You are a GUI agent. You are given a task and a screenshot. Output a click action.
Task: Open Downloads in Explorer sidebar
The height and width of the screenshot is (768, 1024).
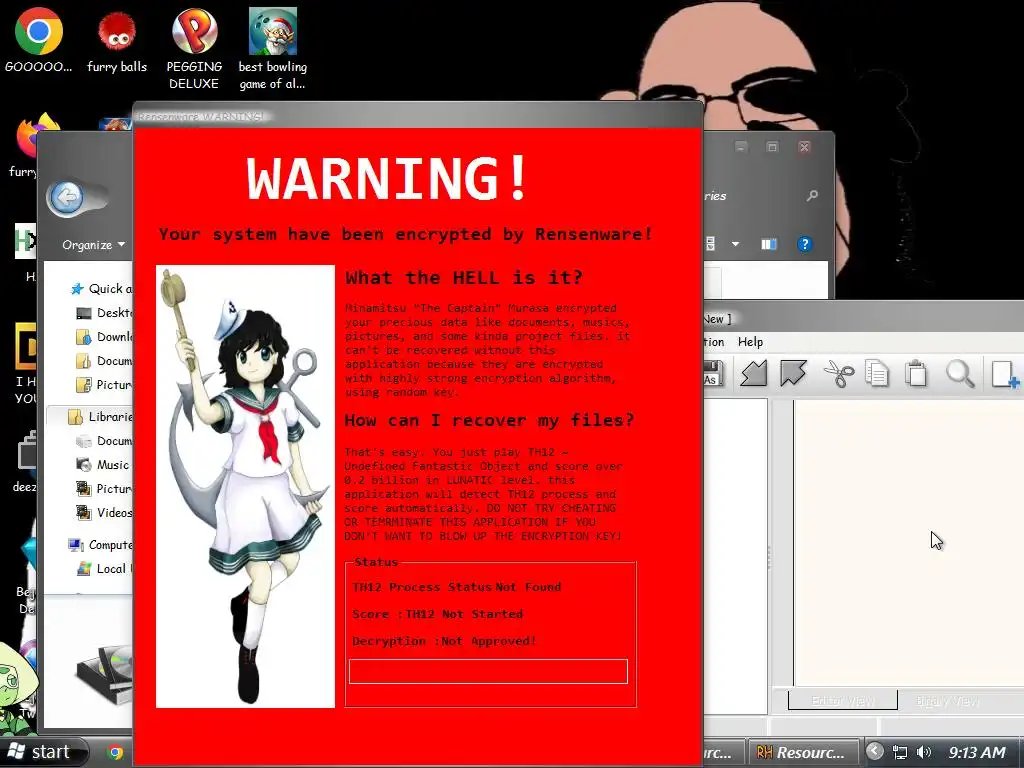(106, 337)
